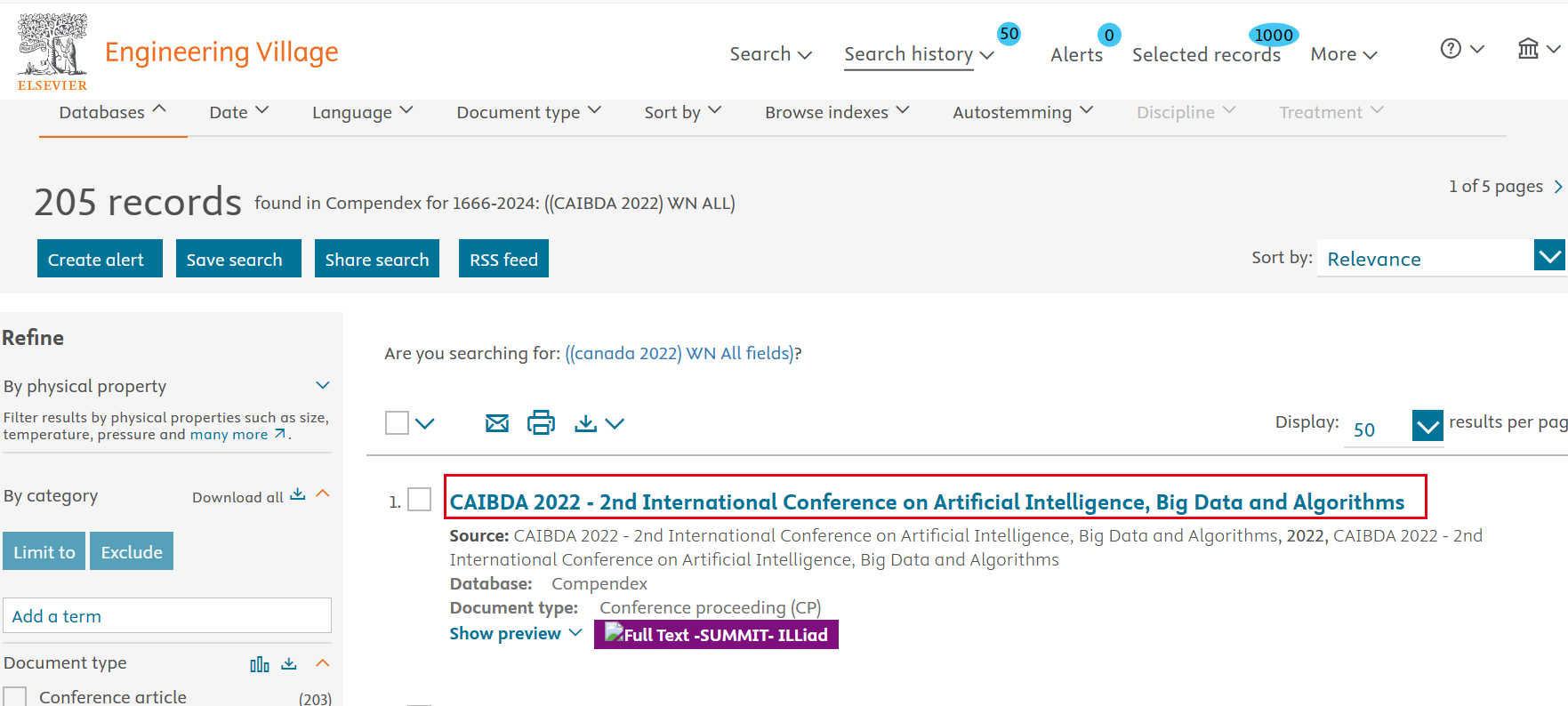Click the Save search button

(238, 259)
